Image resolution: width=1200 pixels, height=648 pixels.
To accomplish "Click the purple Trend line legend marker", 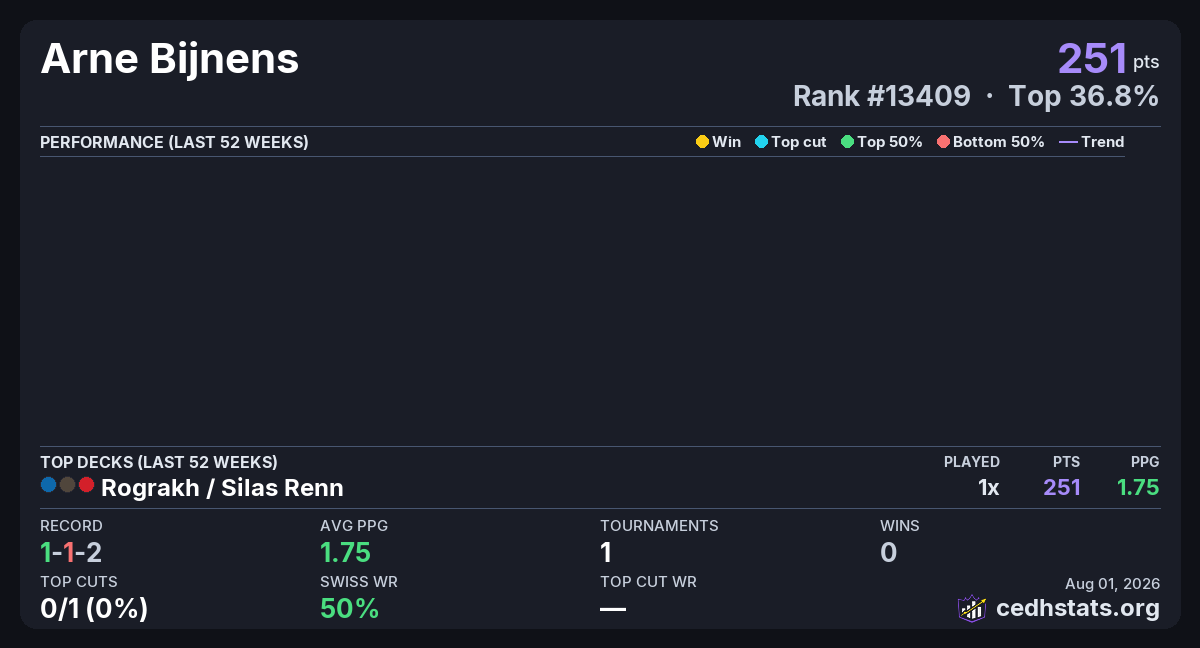I will point(1068,142).
